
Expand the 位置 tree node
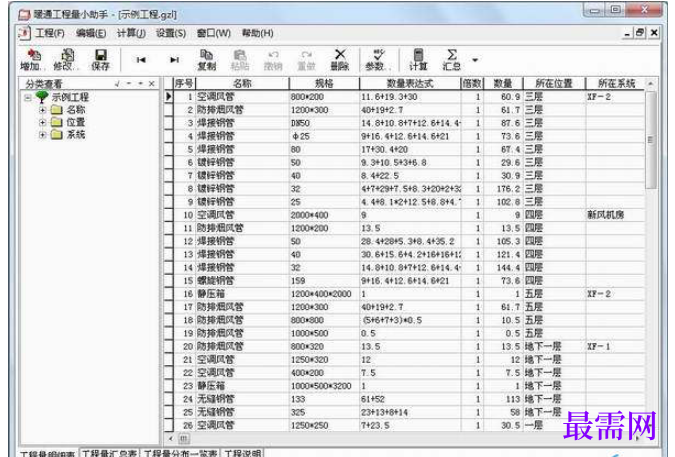[42, 122]
